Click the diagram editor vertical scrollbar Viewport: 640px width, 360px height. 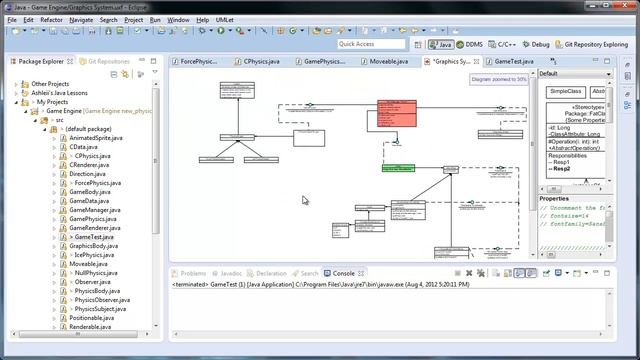533,144
